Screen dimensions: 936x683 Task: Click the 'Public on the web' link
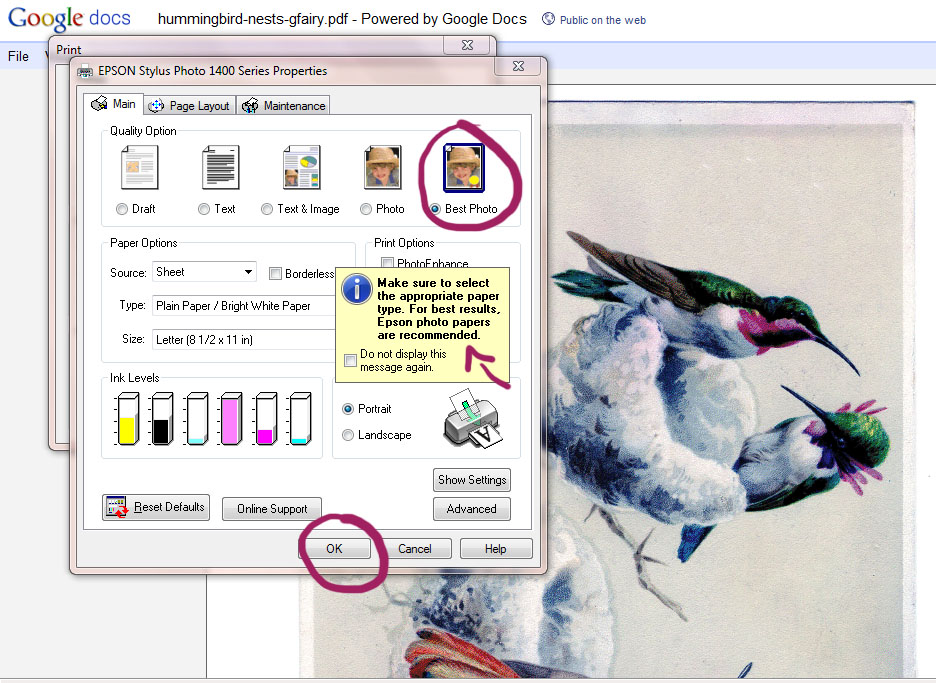coord(603,20)
